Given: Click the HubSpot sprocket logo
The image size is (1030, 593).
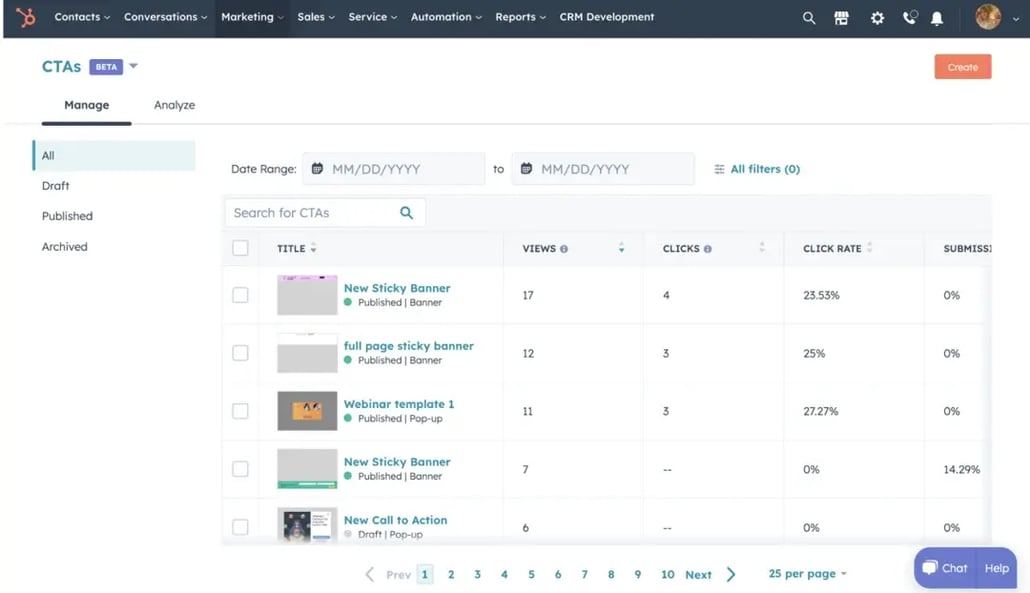Looking at the screenshot, I should coord(25,17).
